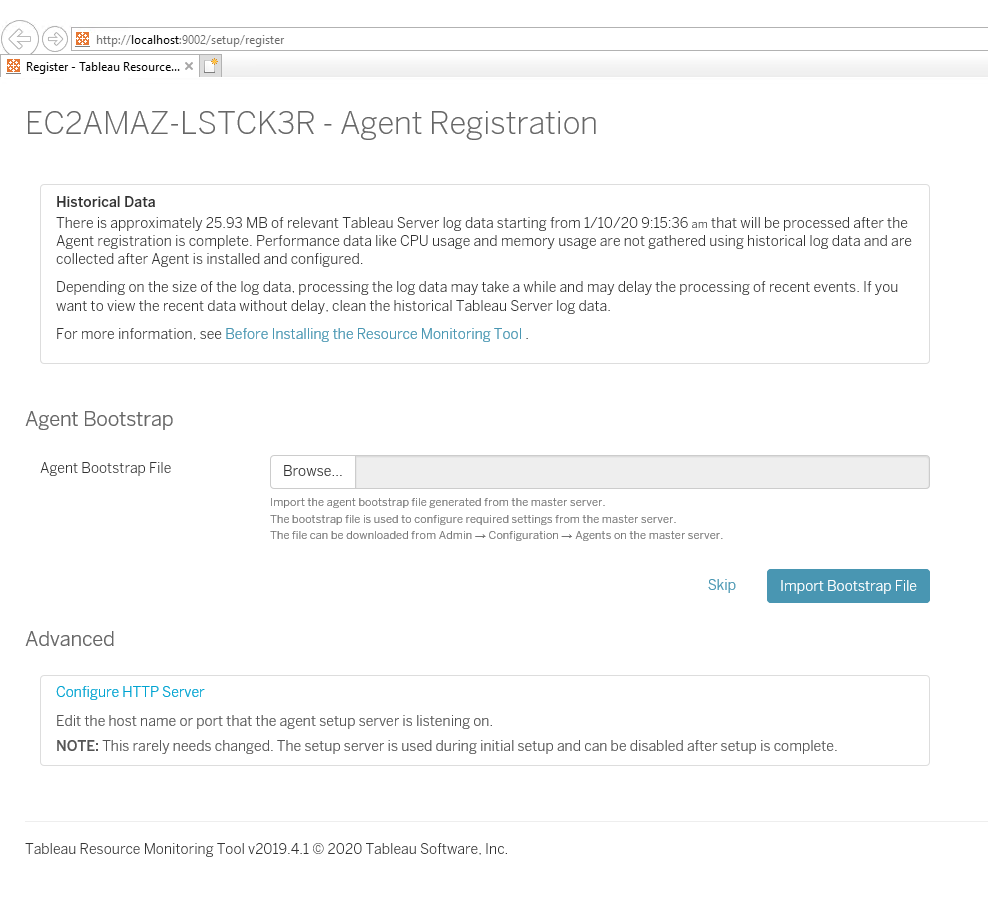
Task: Click the browser back arrow
Action: pyautogui.click(x=20, y=38)
